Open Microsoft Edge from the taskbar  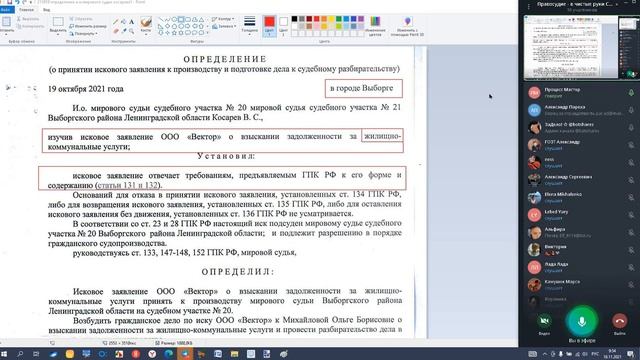pos(169,354)
